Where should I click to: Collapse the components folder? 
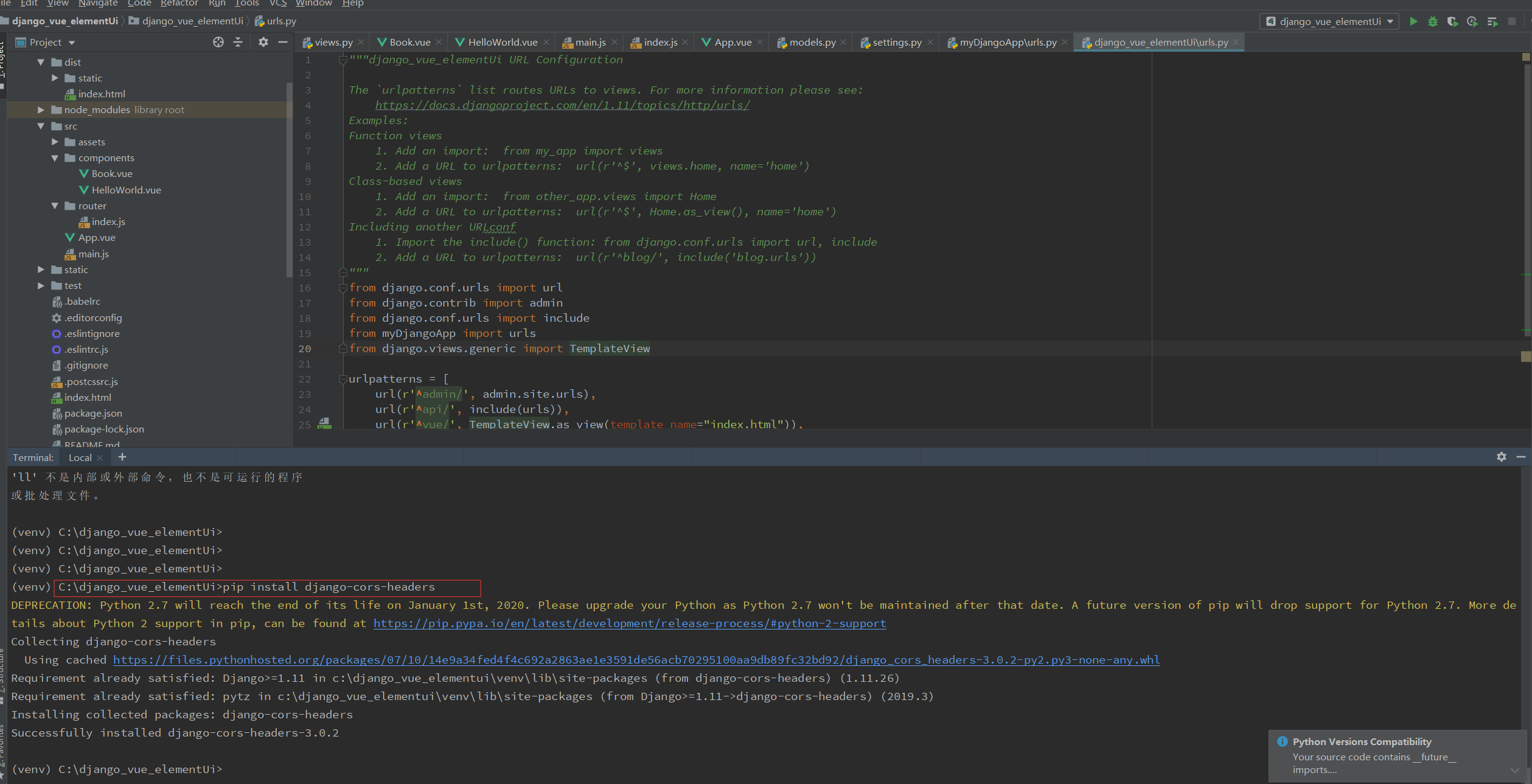[x=55, y=158]
